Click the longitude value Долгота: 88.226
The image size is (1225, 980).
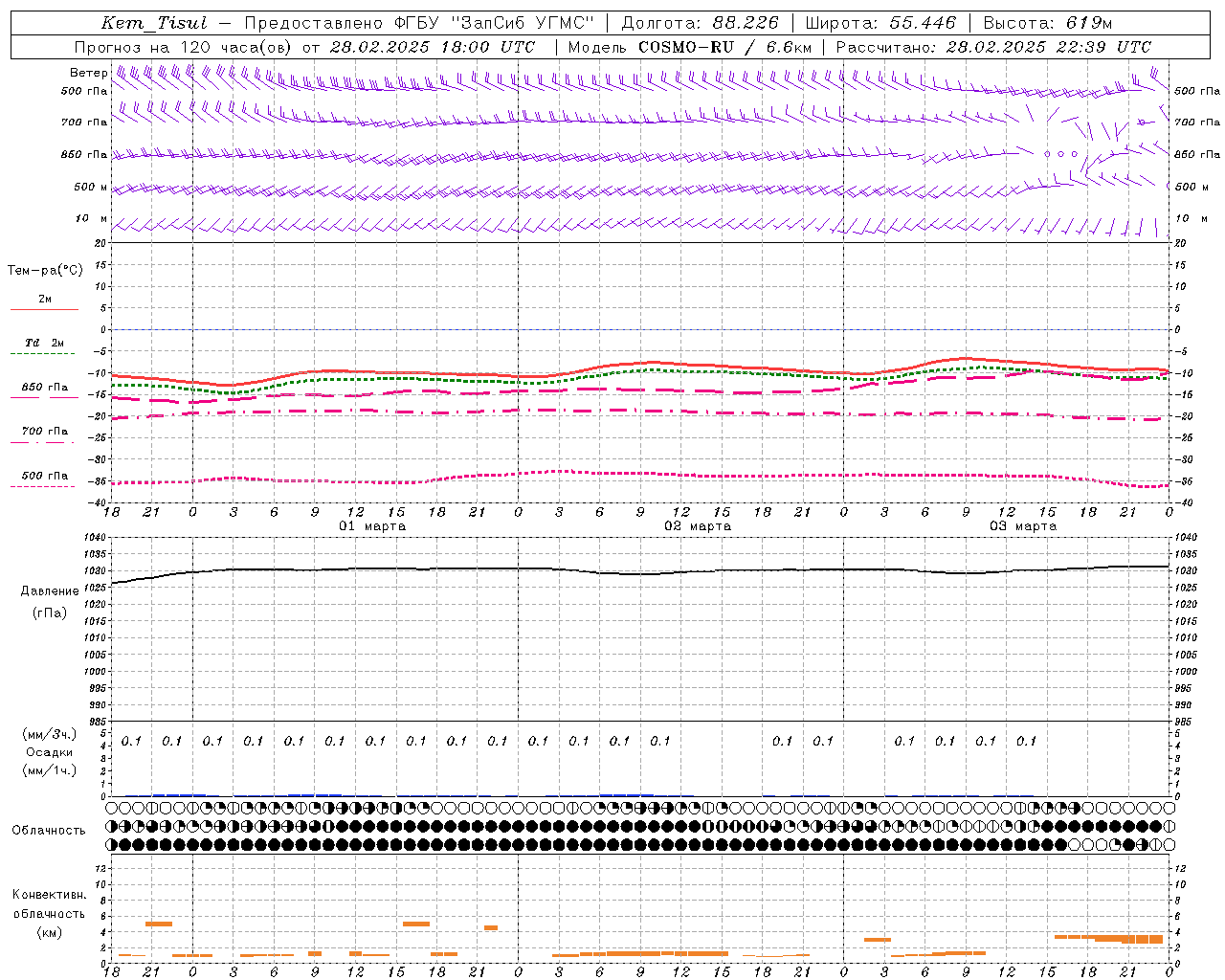pyautogui.click(x=701, y=23)
